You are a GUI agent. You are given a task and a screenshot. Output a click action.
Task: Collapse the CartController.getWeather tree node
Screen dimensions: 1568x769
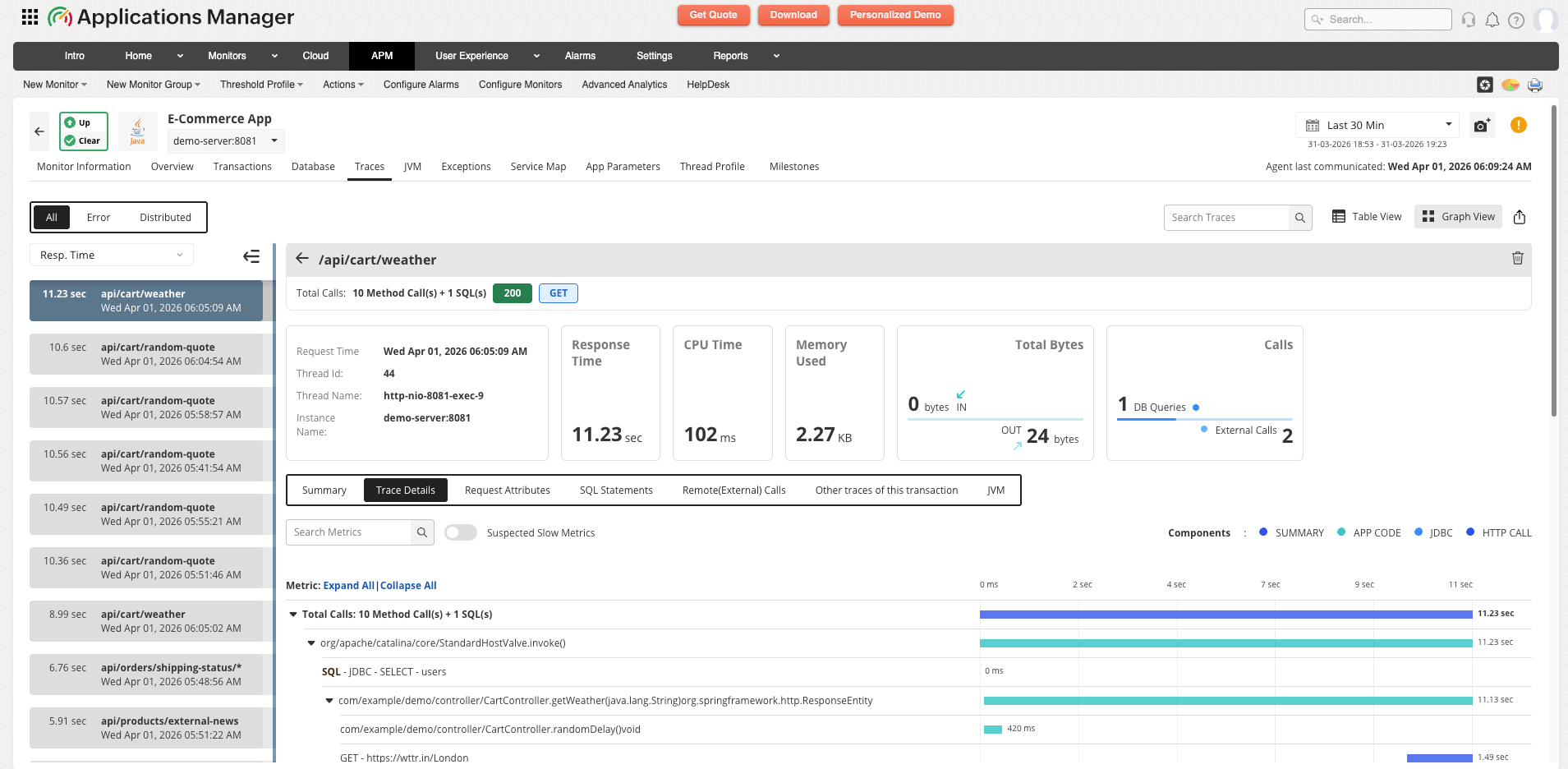329,701
